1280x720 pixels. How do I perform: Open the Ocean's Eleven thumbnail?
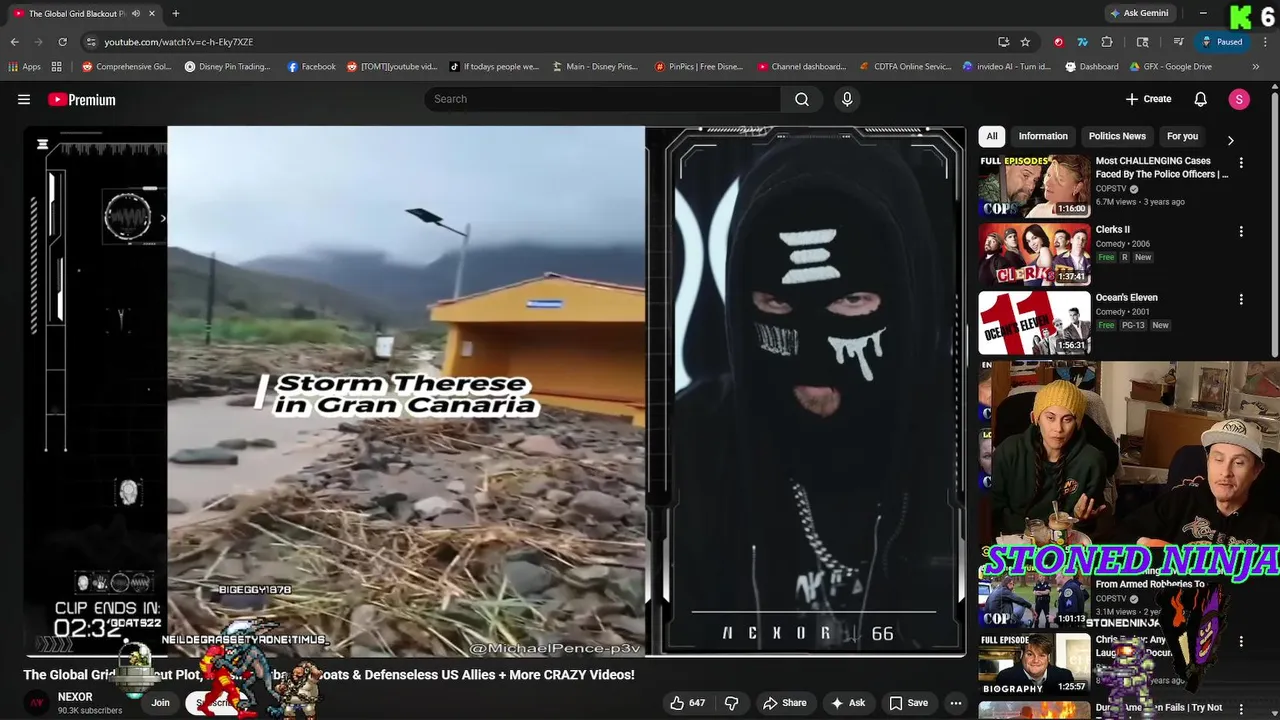coord(1034,322)
